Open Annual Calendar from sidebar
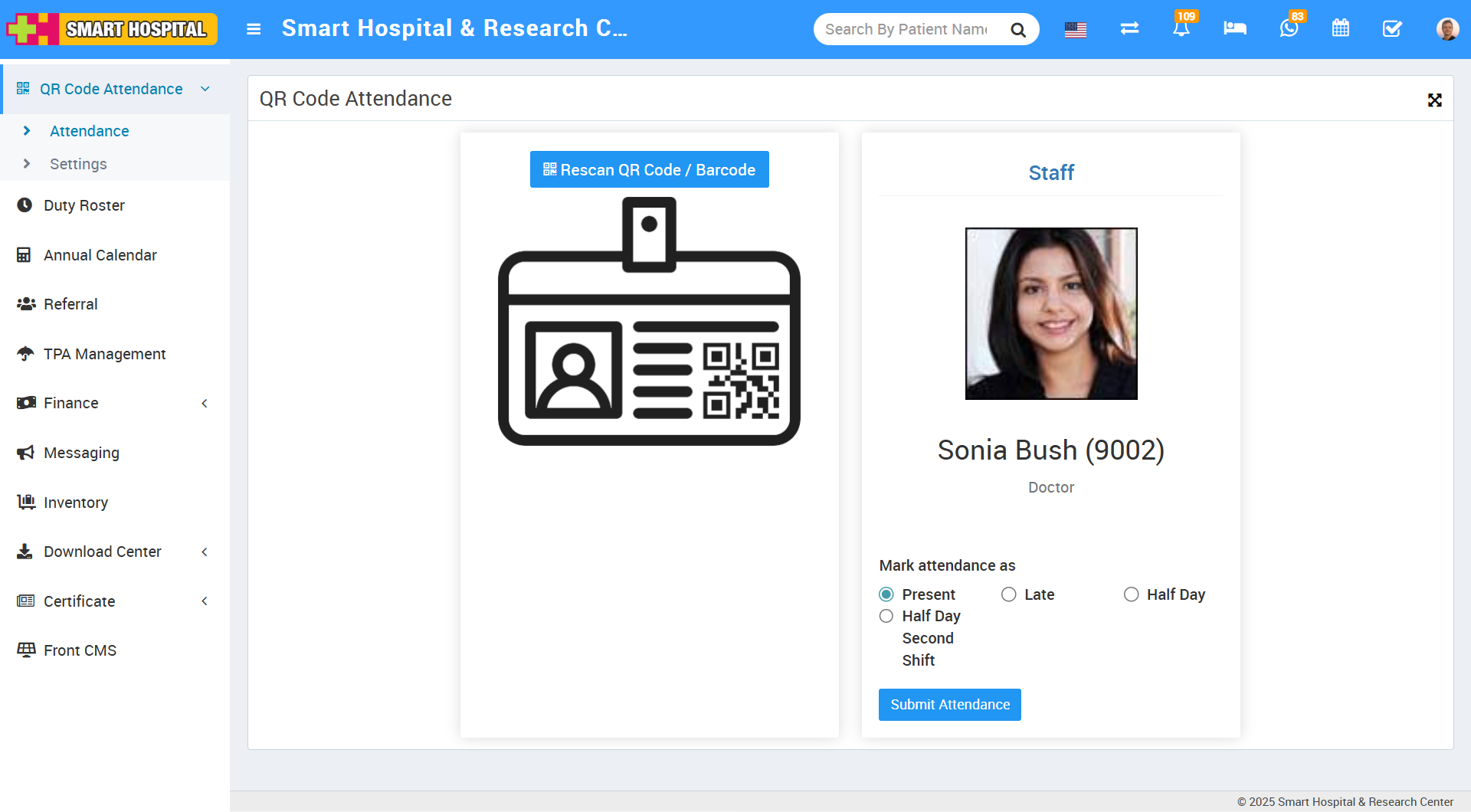The image size is (1471, 812). click(x=100, y=255)
